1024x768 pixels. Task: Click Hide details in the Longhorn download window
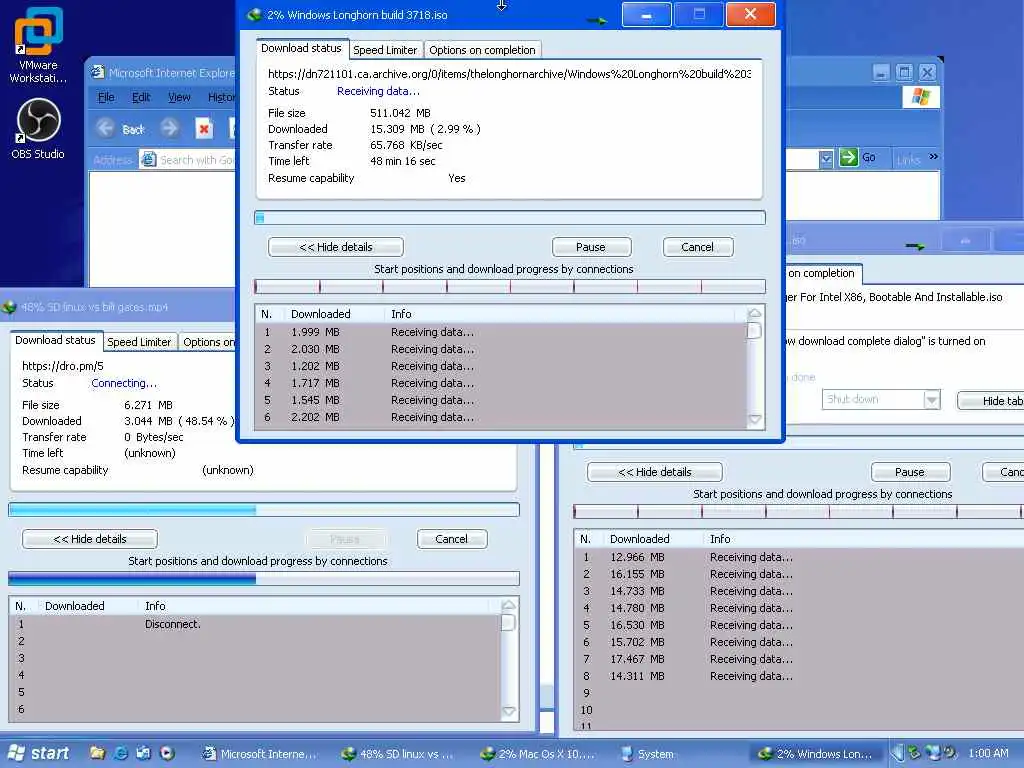(x=336, y=247)
